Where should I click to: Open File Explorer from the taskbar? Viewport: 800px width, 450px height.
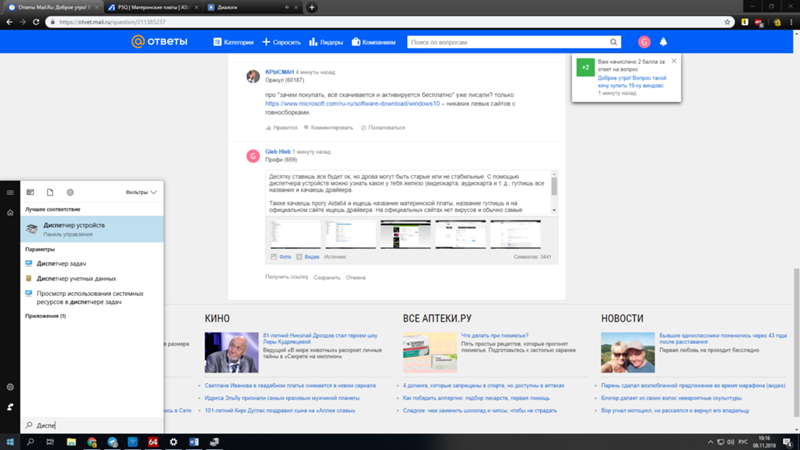(x=71, y=442)
